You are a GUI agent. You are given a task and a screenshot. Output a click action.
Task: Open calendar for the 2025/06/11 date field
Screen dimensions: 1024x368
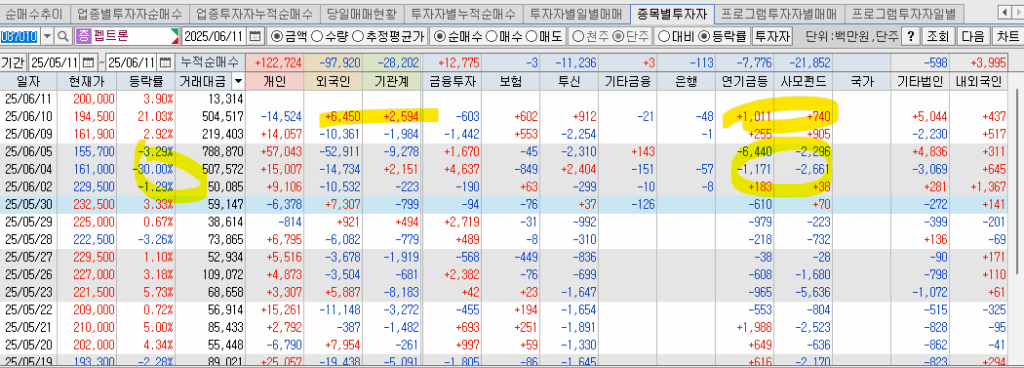255,36
